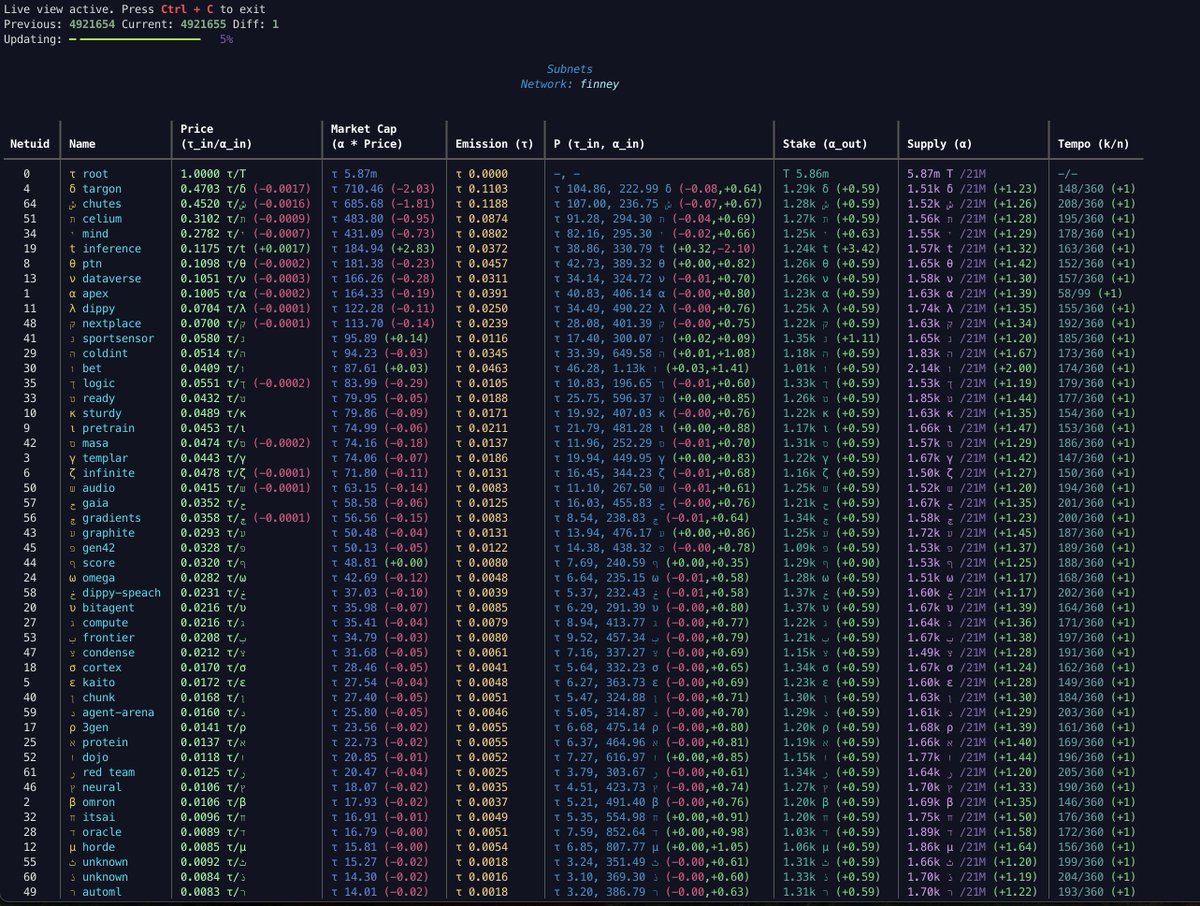This screenshot has height=906, width=1200.
Task: Click the Subnets table title
Action: (x=569, y=70)
